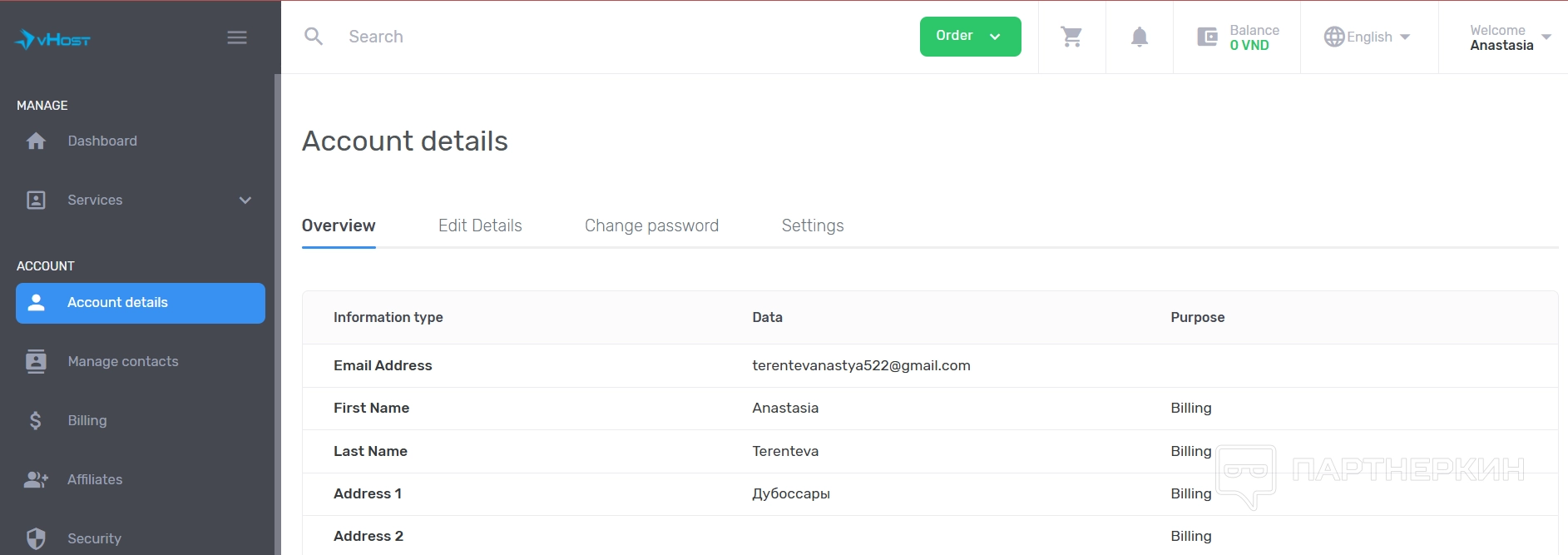Open the notifications bell

click(1140, 37)
